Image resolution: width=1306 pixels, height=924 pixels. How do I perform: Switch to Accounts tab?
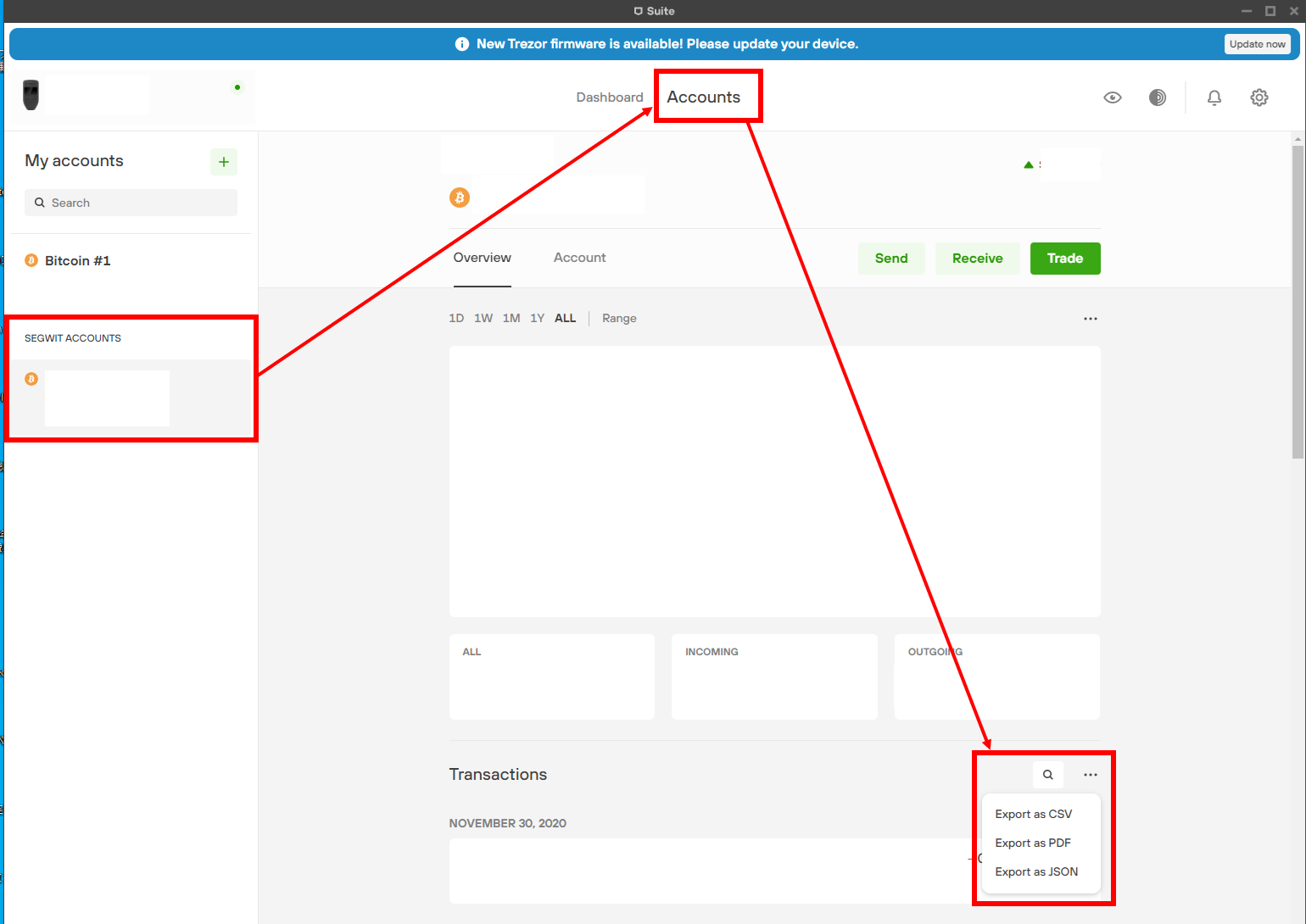[x=704, y=97]
